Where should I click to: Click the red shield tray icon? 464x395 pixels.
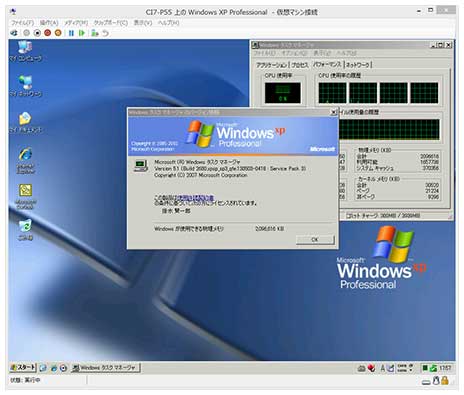[371, 368]
